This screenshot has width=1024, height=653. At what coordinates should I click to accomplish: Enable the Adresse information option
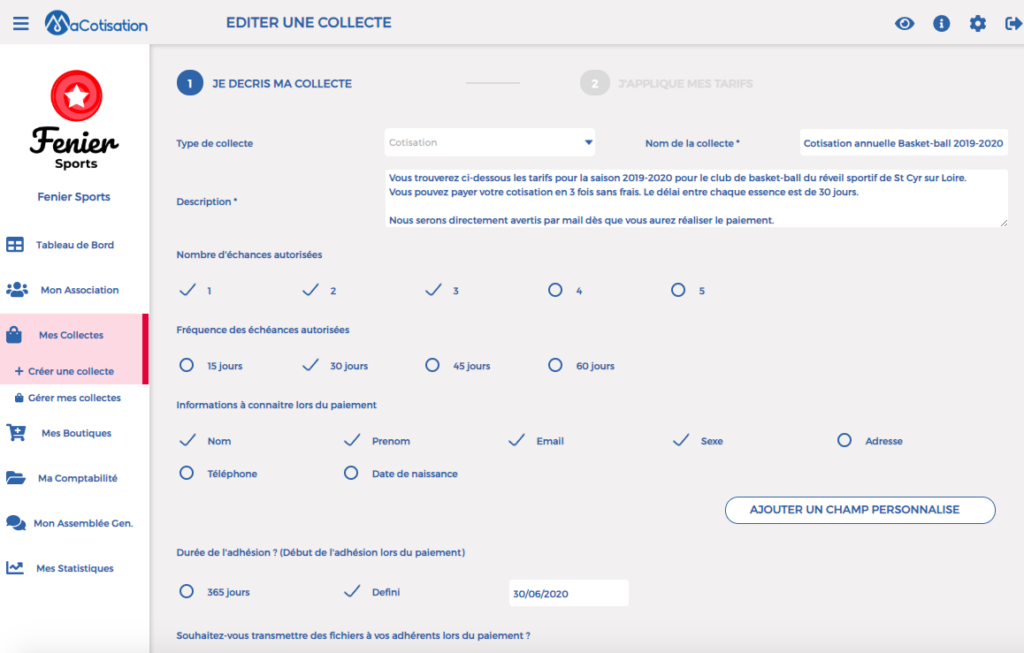pos(844,440)
